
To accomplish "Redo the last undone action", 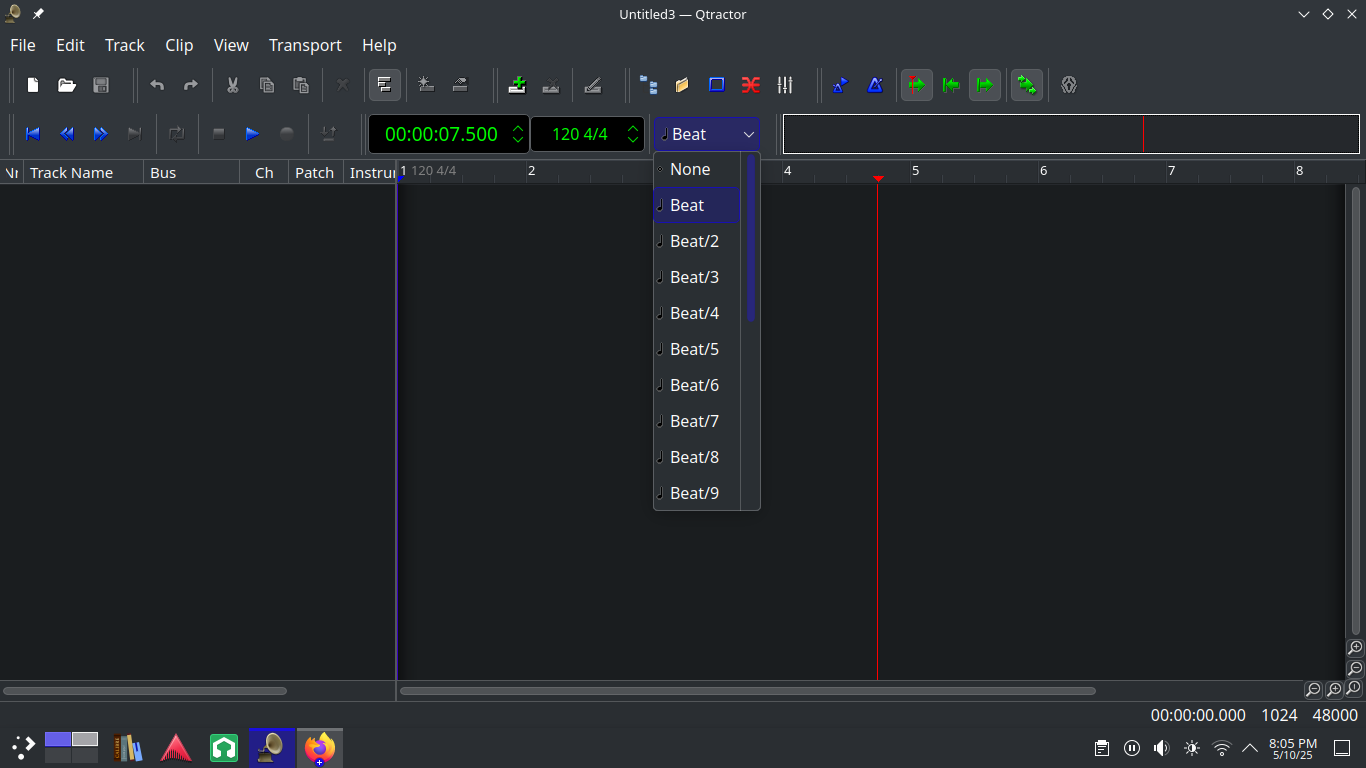I will [191, 85].
